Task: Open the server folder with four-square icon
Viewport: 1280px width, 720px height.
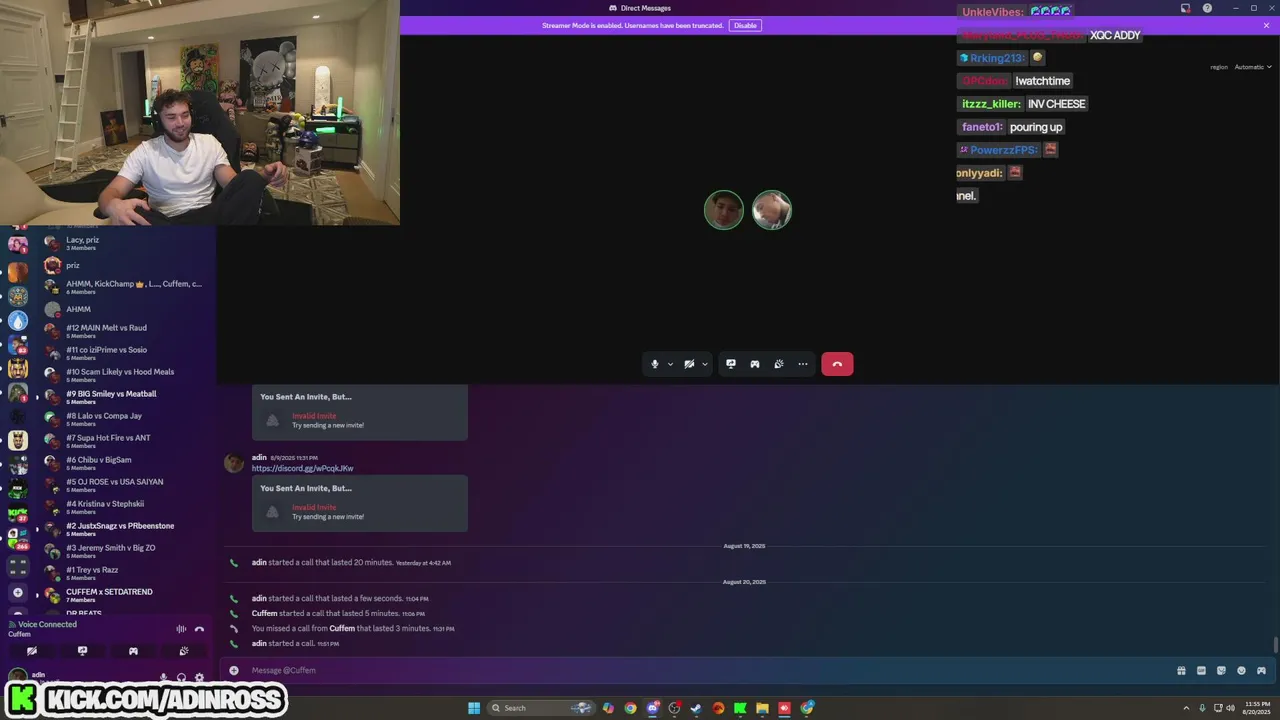Action: 18,565
